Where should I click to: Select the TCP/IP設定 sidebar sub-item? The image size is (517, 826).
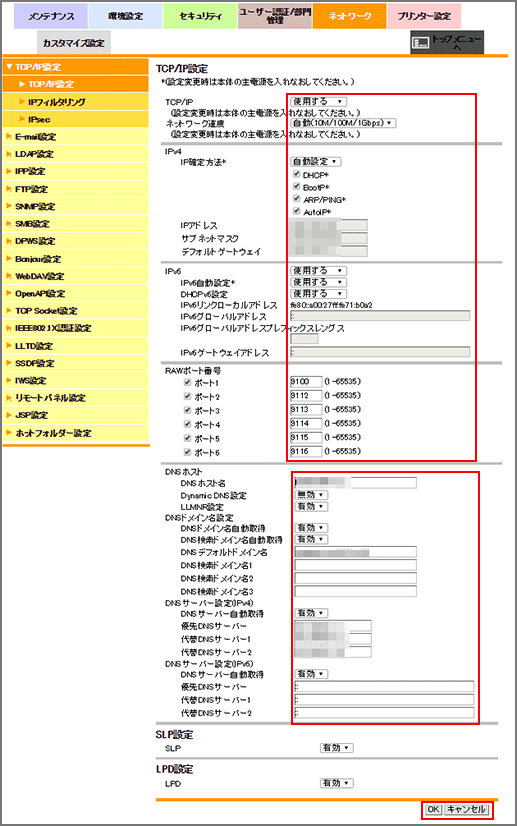click(x=75, y=84)
